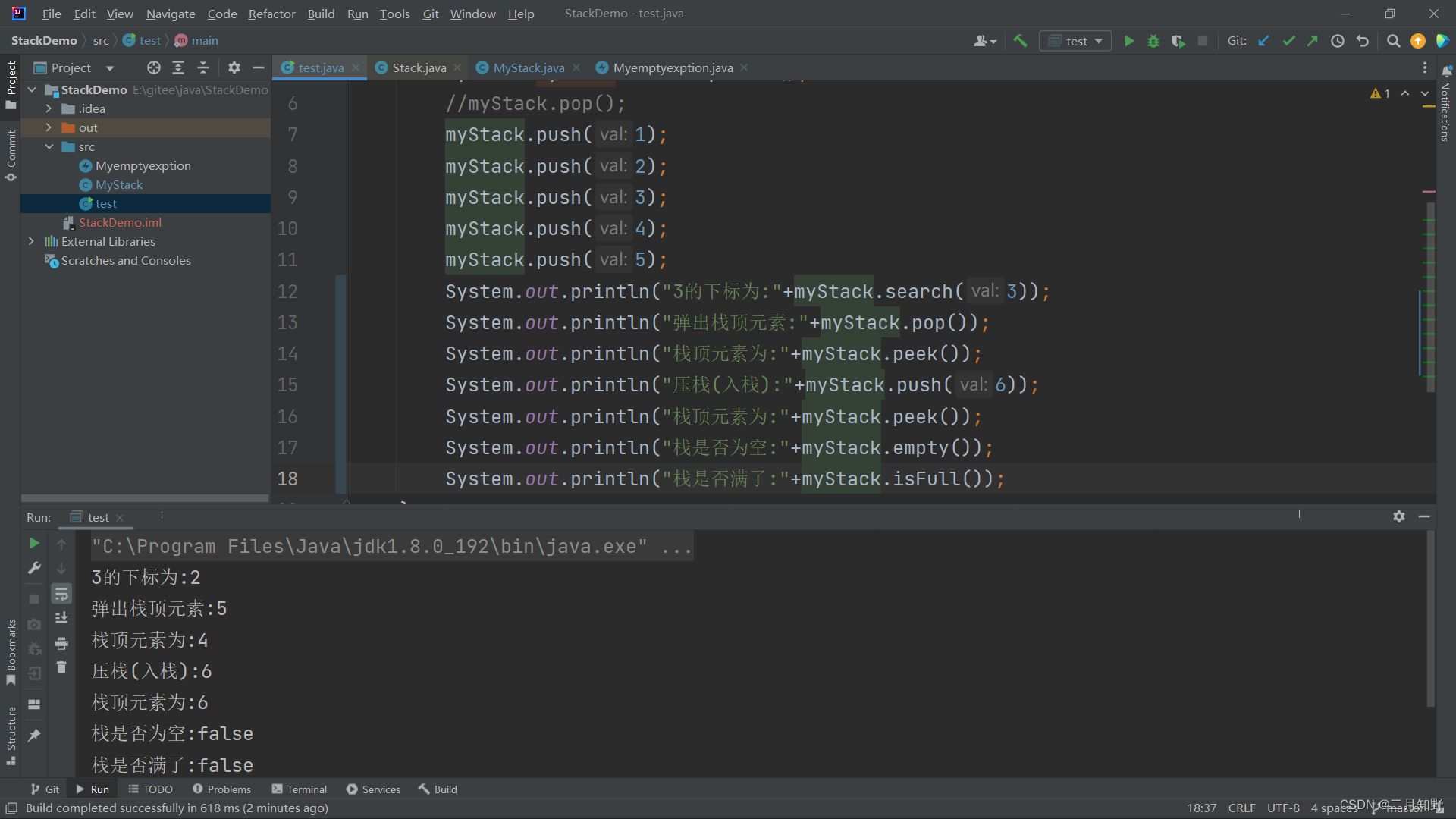This screenshot has width=1456, height=819.
Task: Open the Build tool window
Action: click(438, 789)
